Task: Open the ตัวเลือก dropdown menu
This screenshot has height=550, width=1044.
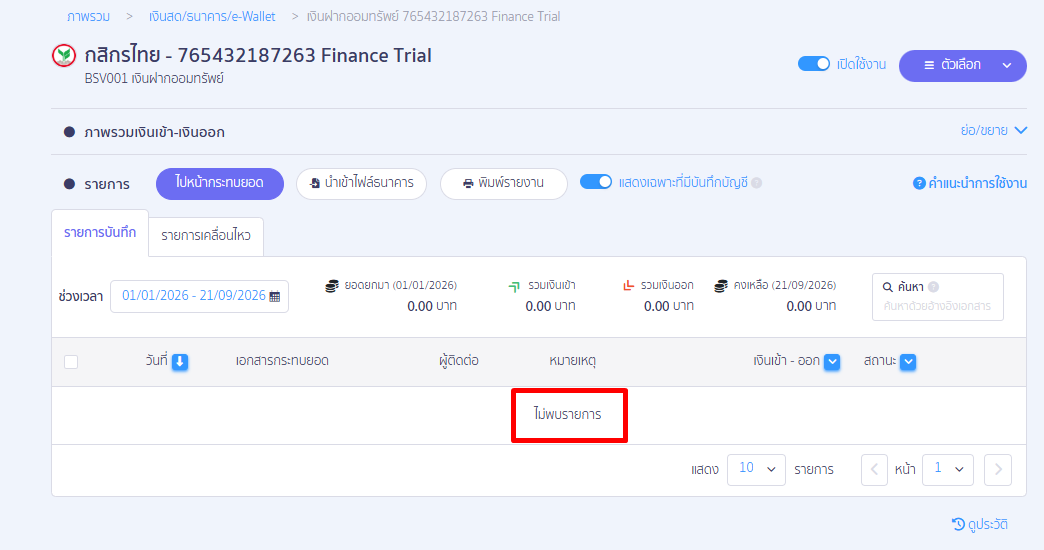Action: click(963, 65)
